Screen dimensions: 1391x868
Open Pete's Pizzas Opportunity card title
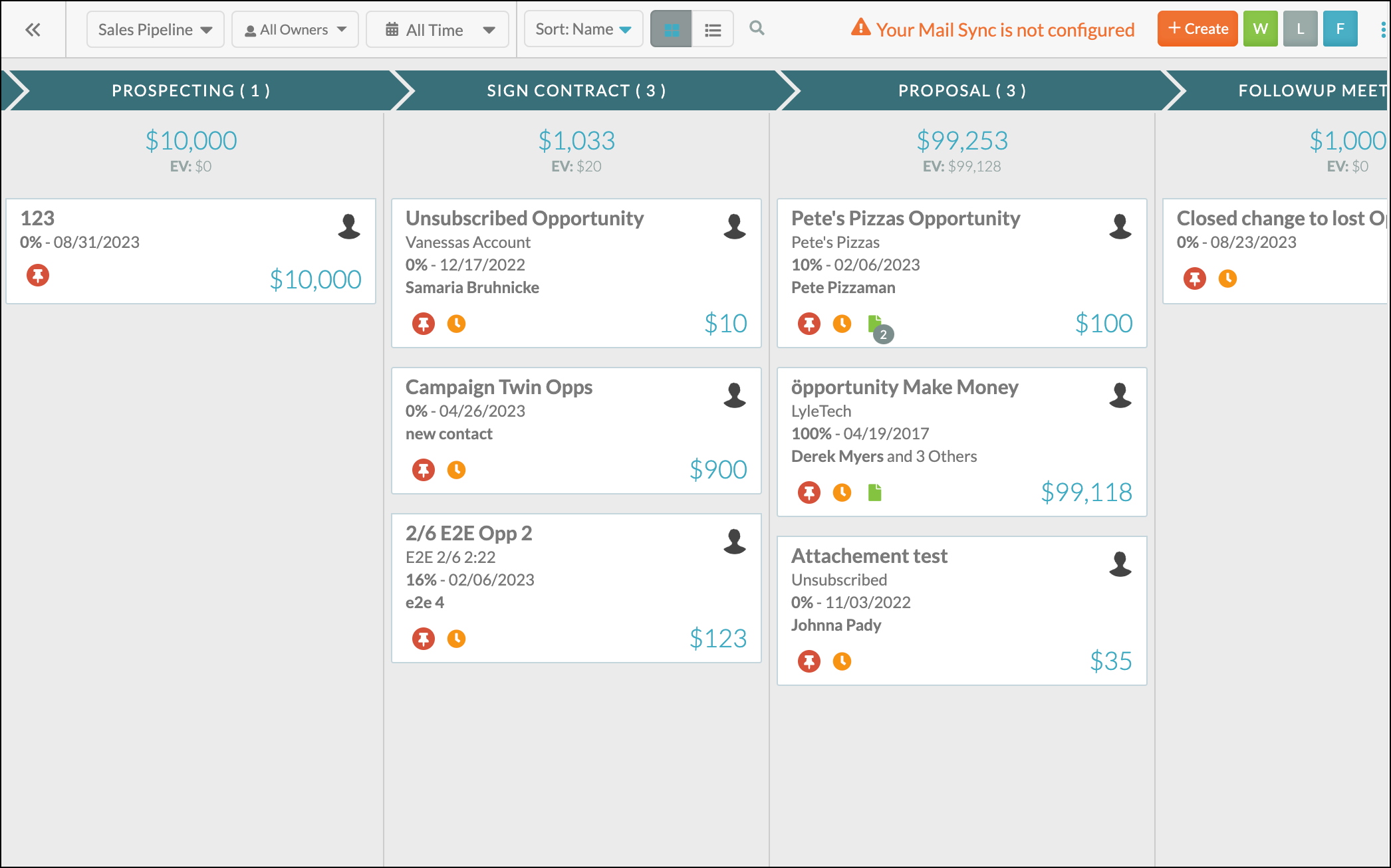[906, 218]
